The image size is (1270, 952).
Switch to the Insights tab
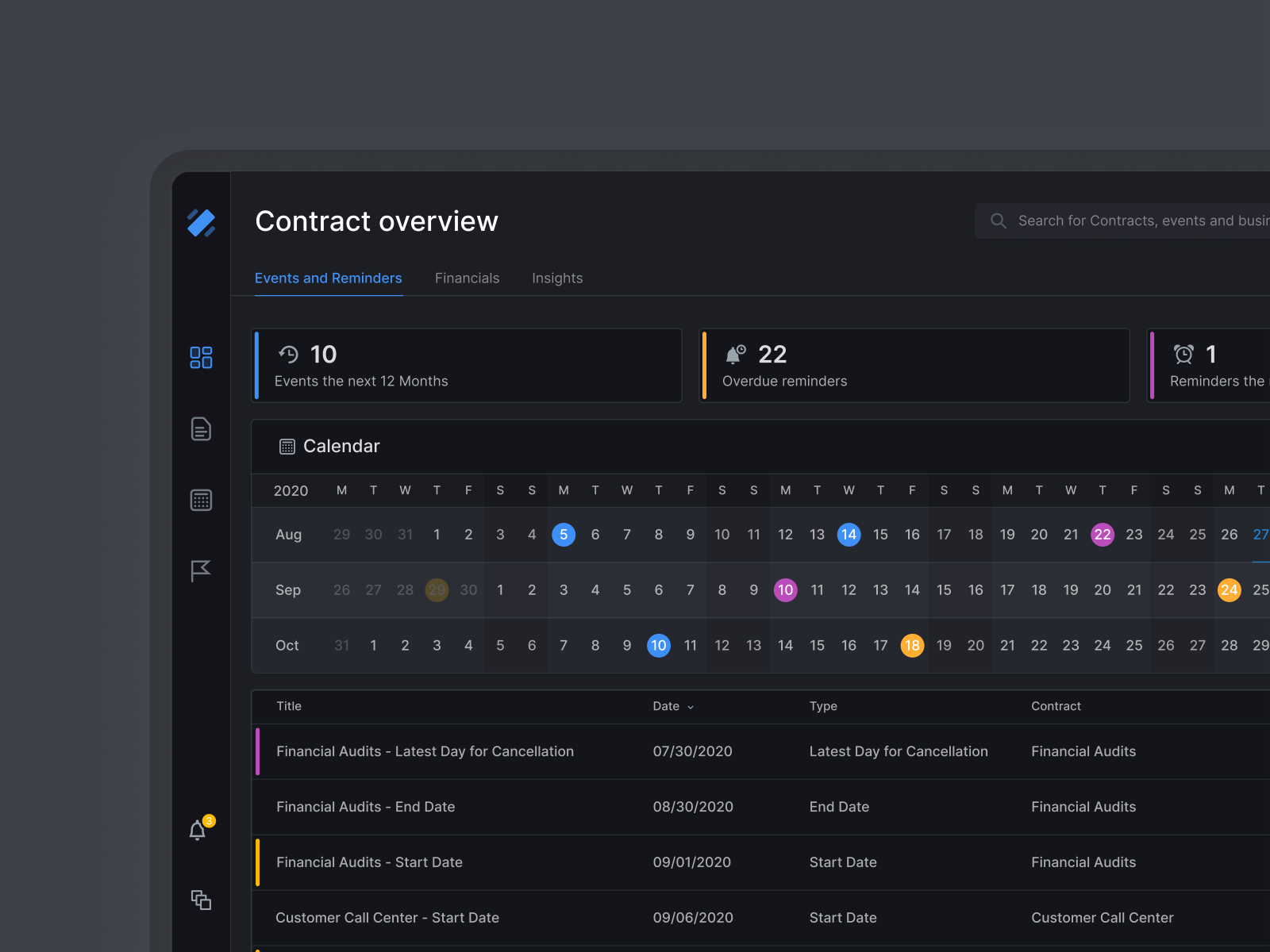557,278
